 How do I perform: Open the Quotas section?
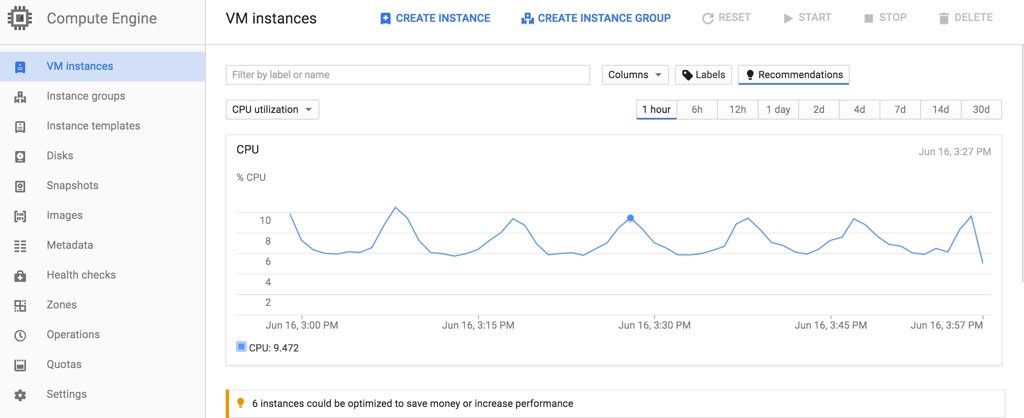point(103,364)
